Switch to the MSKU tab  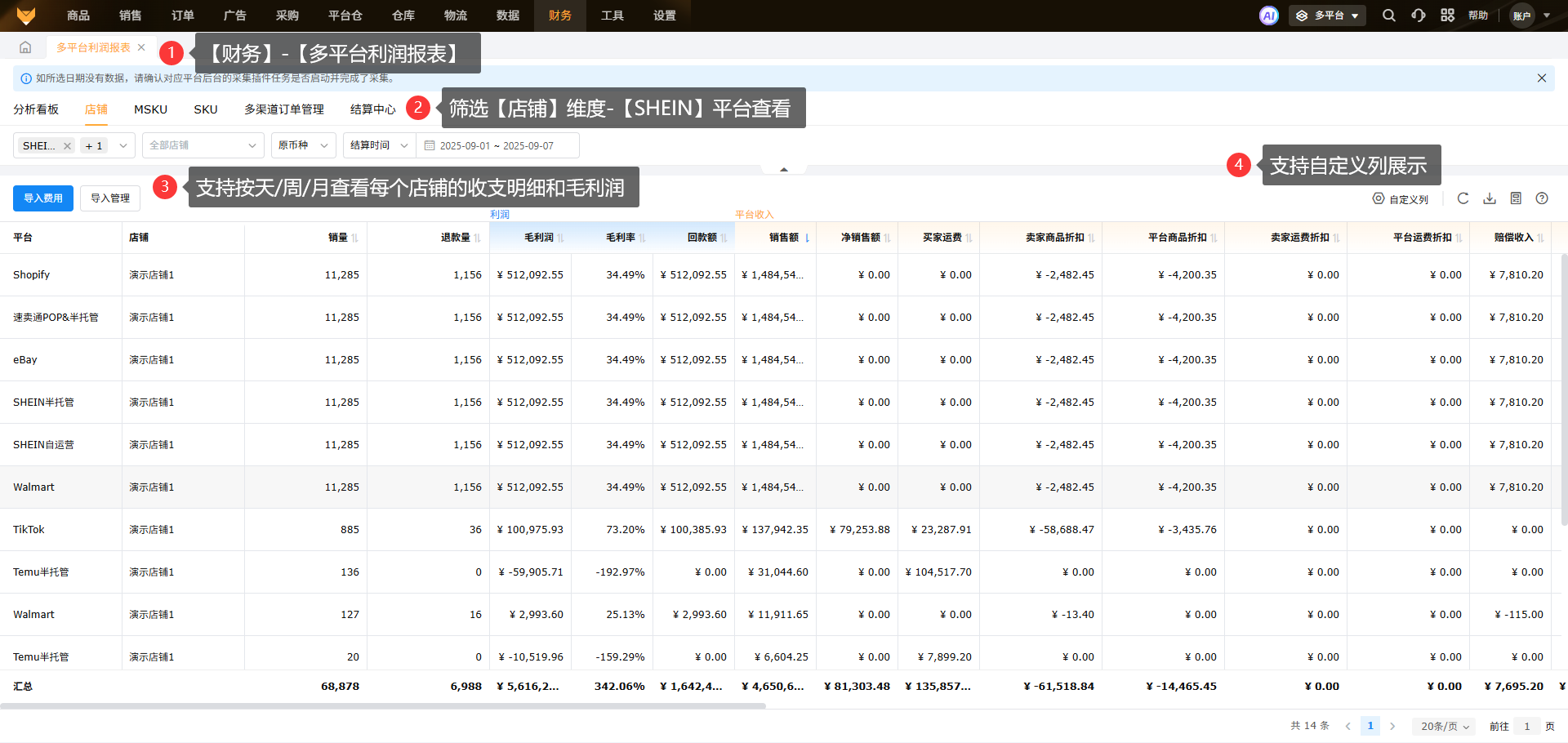(x=150, y=109)
